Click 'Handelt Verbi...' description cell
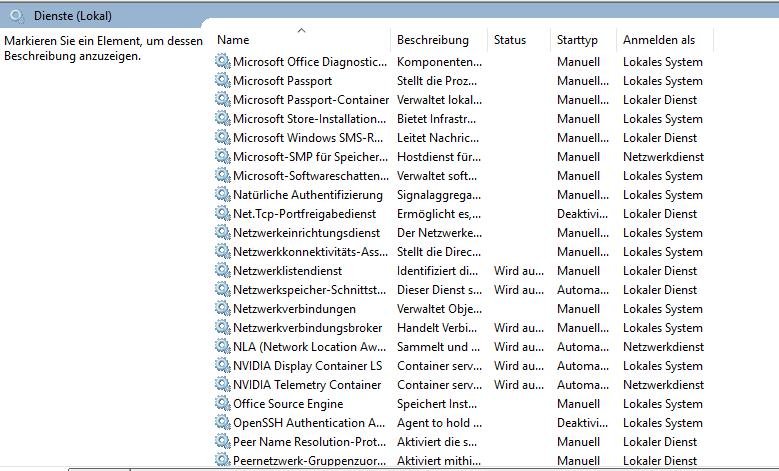 click(x=437, y=328)
